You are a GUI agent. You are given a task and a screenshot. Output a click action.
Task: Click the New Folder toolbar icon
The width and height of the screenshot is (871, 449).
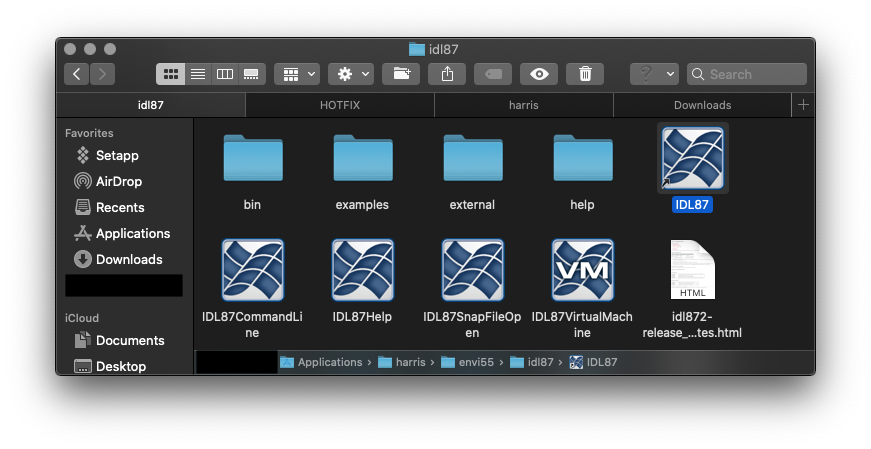coord(401,74)
